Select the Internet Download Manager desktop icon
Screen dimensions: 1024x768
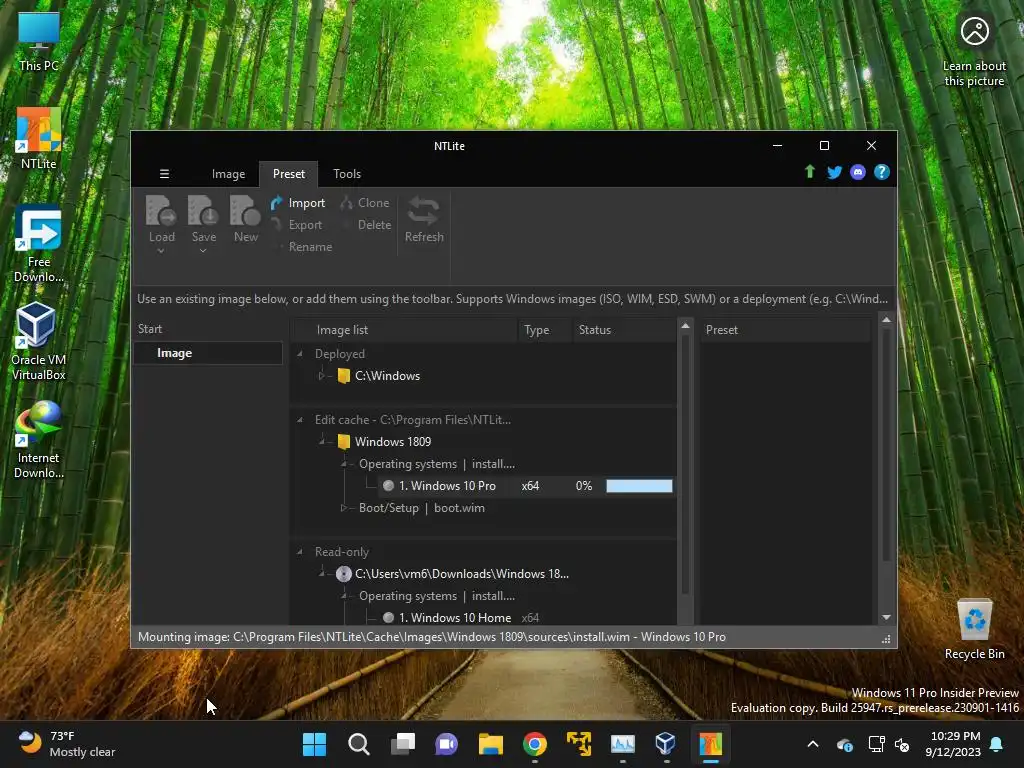39,440
